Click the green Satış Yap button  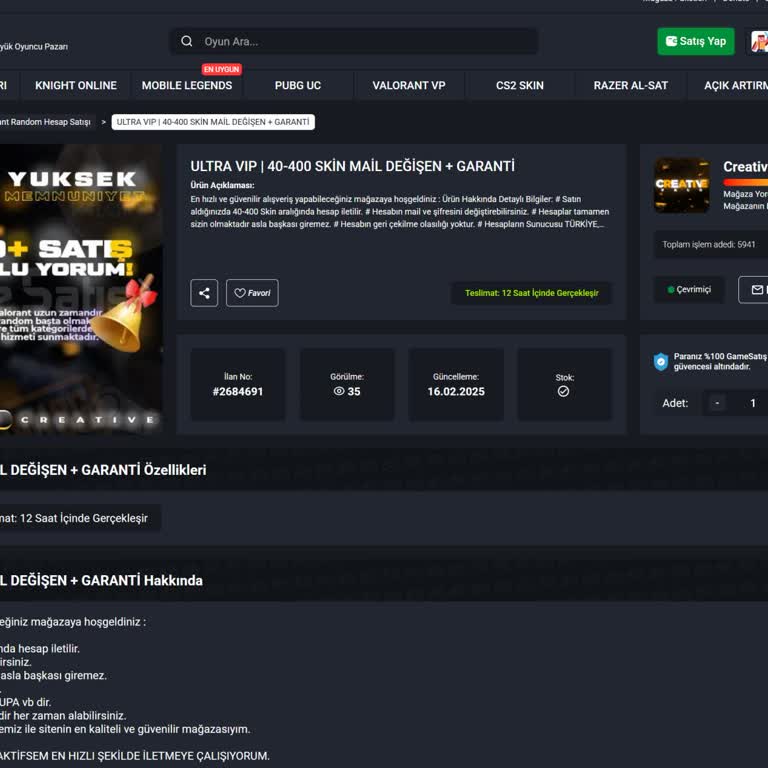(x=696, y=41)
